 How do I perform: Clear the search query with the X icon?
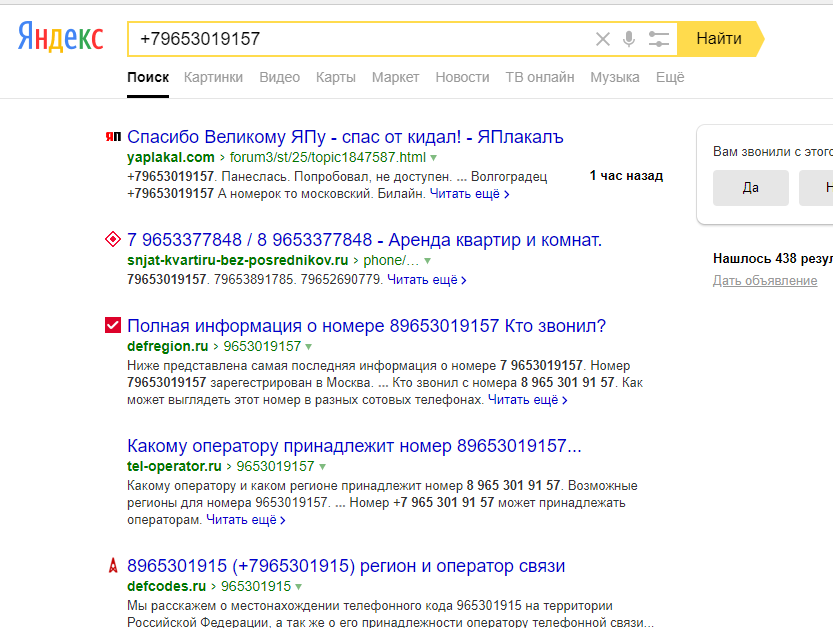(602, 39)
